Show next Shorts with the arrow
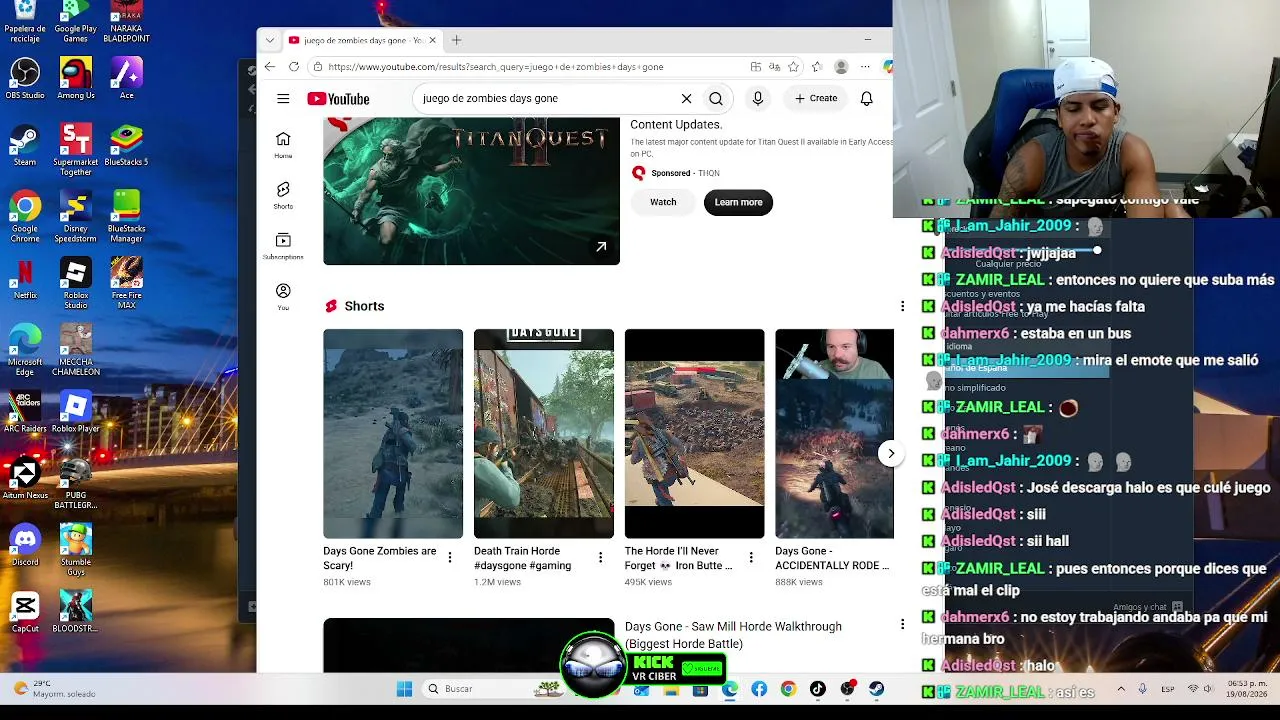The width and height of the screenshot is (1280, 720). 891,454
